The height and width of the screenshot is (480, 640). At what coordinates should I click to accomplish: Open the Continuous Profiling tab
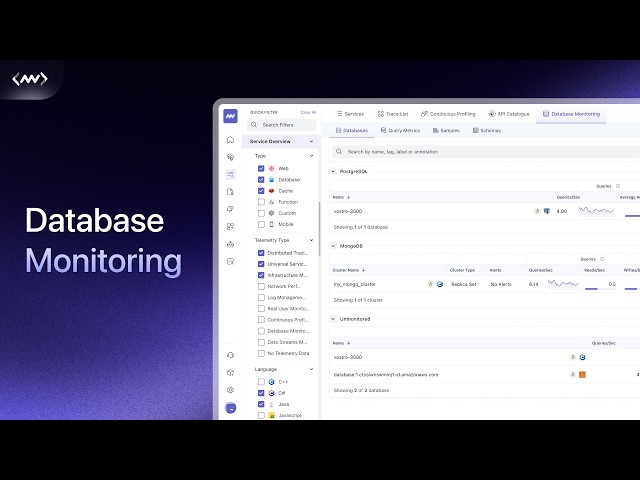point(448,114)
